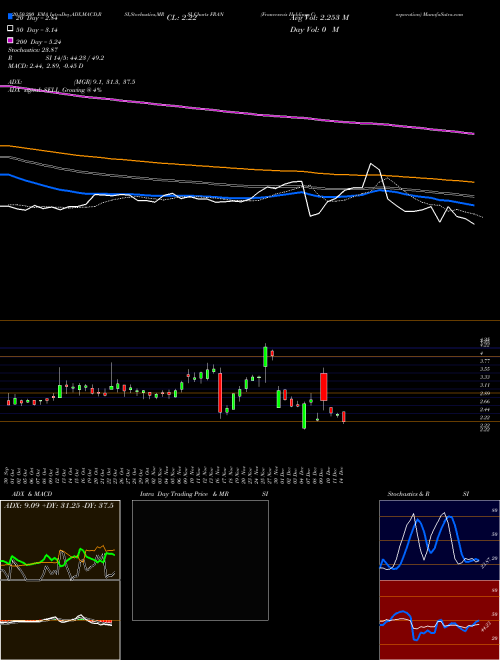Click the Stochastics & RSI panel title
Image resolution: width=500 pixels, height=660 pixels.
click(428, 494)
